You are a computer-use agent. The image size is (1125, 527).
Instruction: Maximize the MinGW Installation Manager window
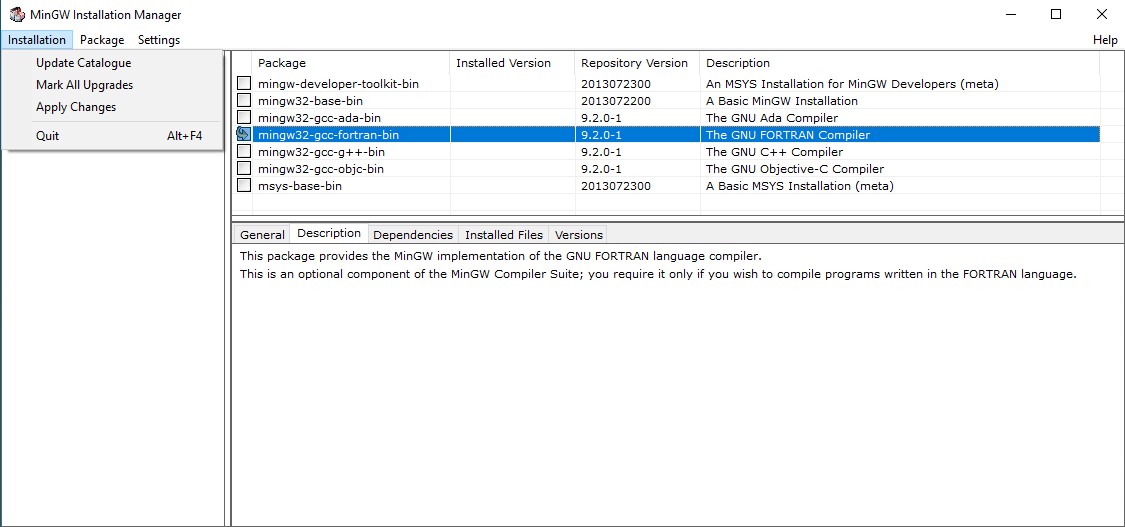coord(1055,14)
